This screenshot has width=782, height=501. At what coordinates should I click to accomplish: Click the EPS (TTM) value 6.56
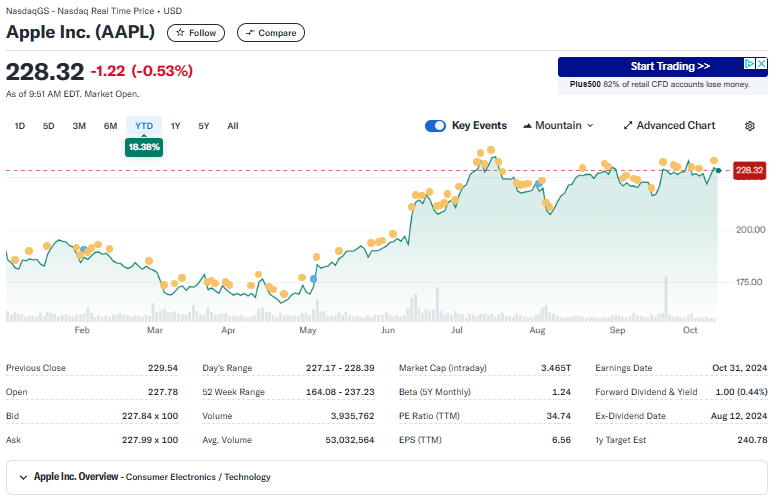tap(562, 440)
